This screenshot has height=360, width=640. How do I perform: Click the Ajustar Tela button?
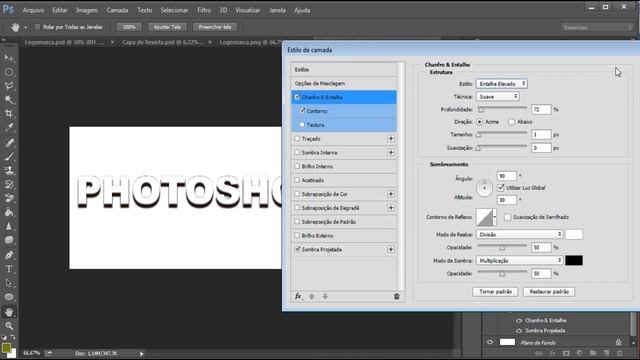(167, 27)
